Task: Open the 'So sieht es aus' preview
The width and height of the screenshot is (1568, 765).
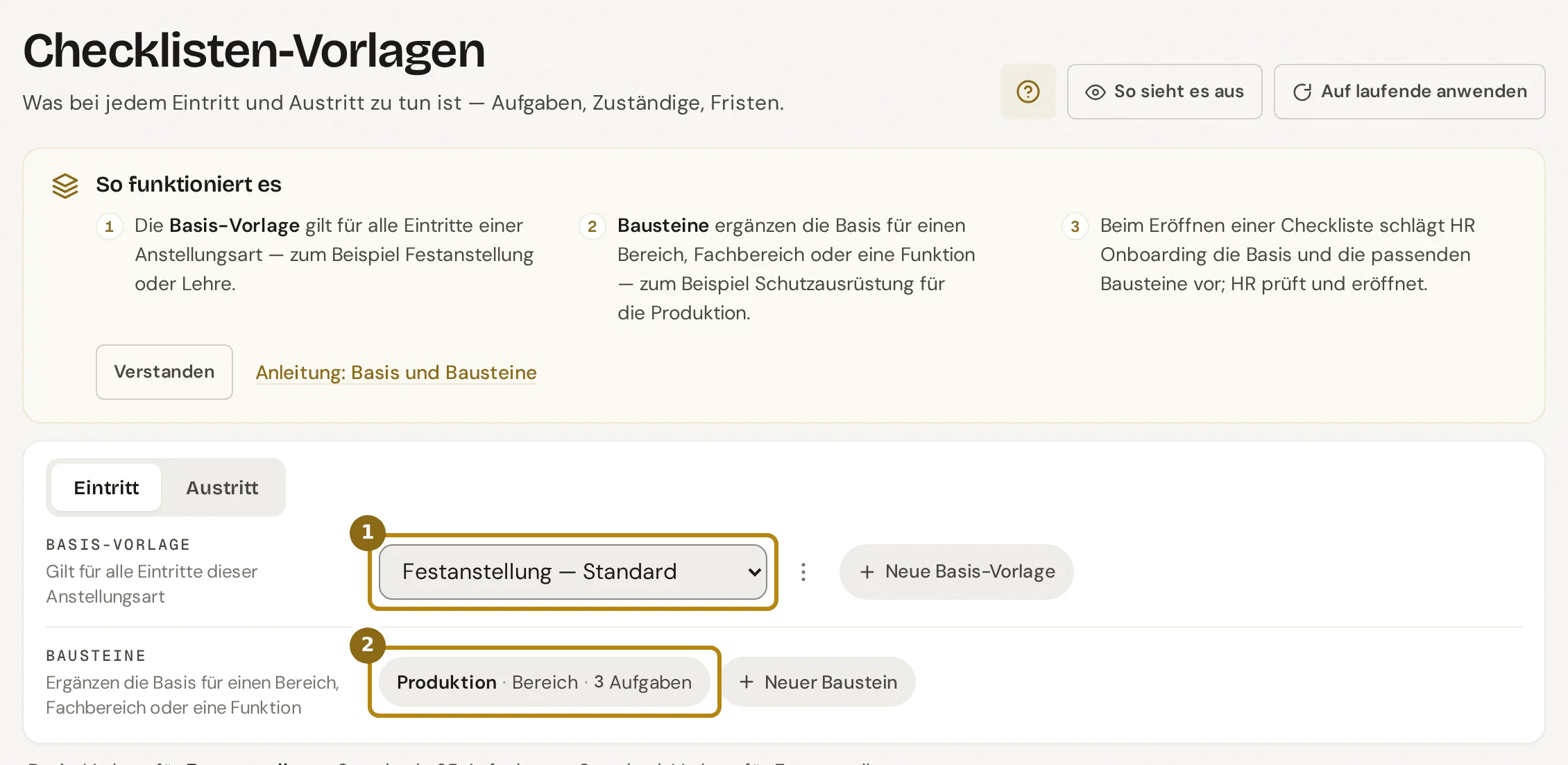Action: pos(1164,92)
